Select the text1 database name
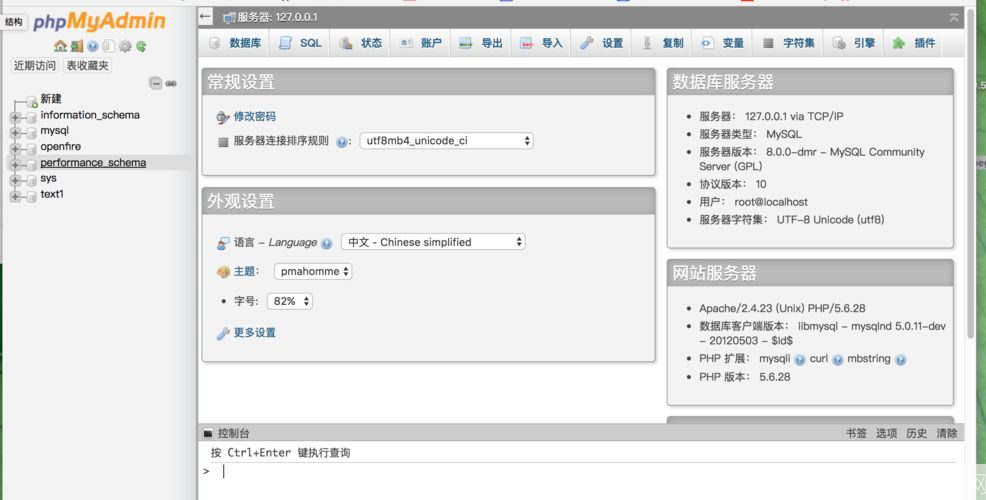This screenshot has width=986, height=500. (x=52, y=194)
